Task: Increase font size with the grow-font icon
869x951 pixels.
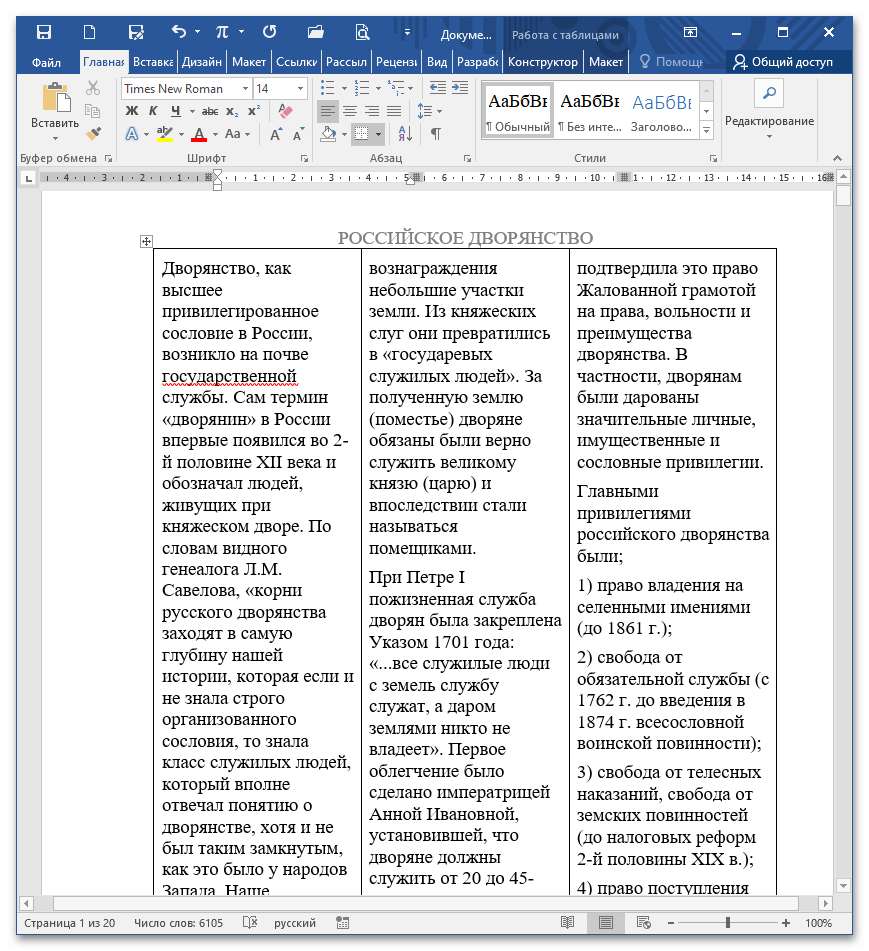Action: tap(276, 134)
